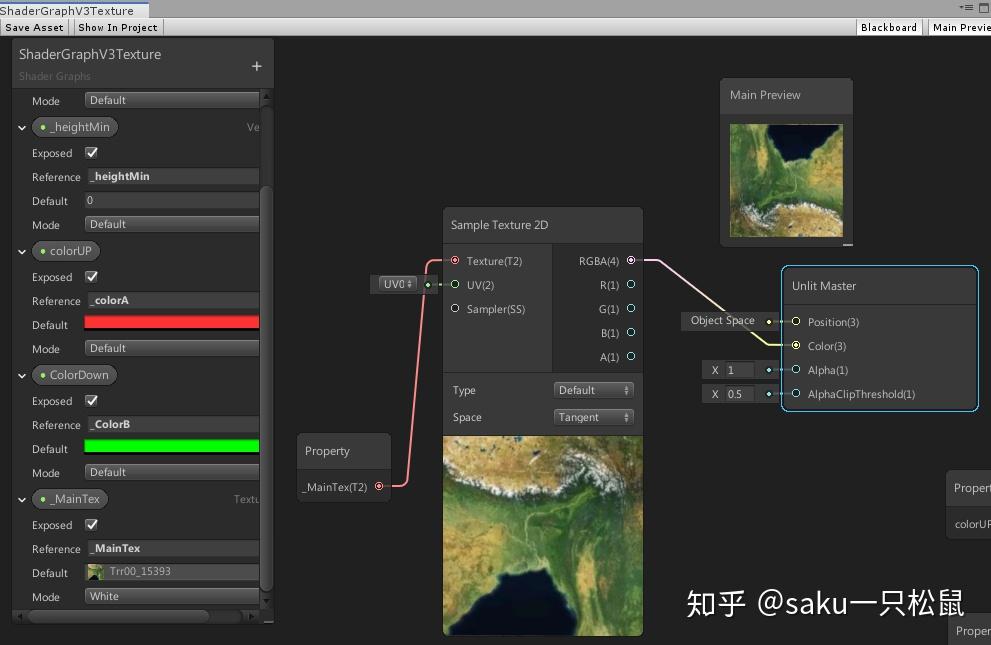Select the Color(3) port on Unlit Master
Image resolution: width=991 pixels, height=645 pixels.
[794, 346]
